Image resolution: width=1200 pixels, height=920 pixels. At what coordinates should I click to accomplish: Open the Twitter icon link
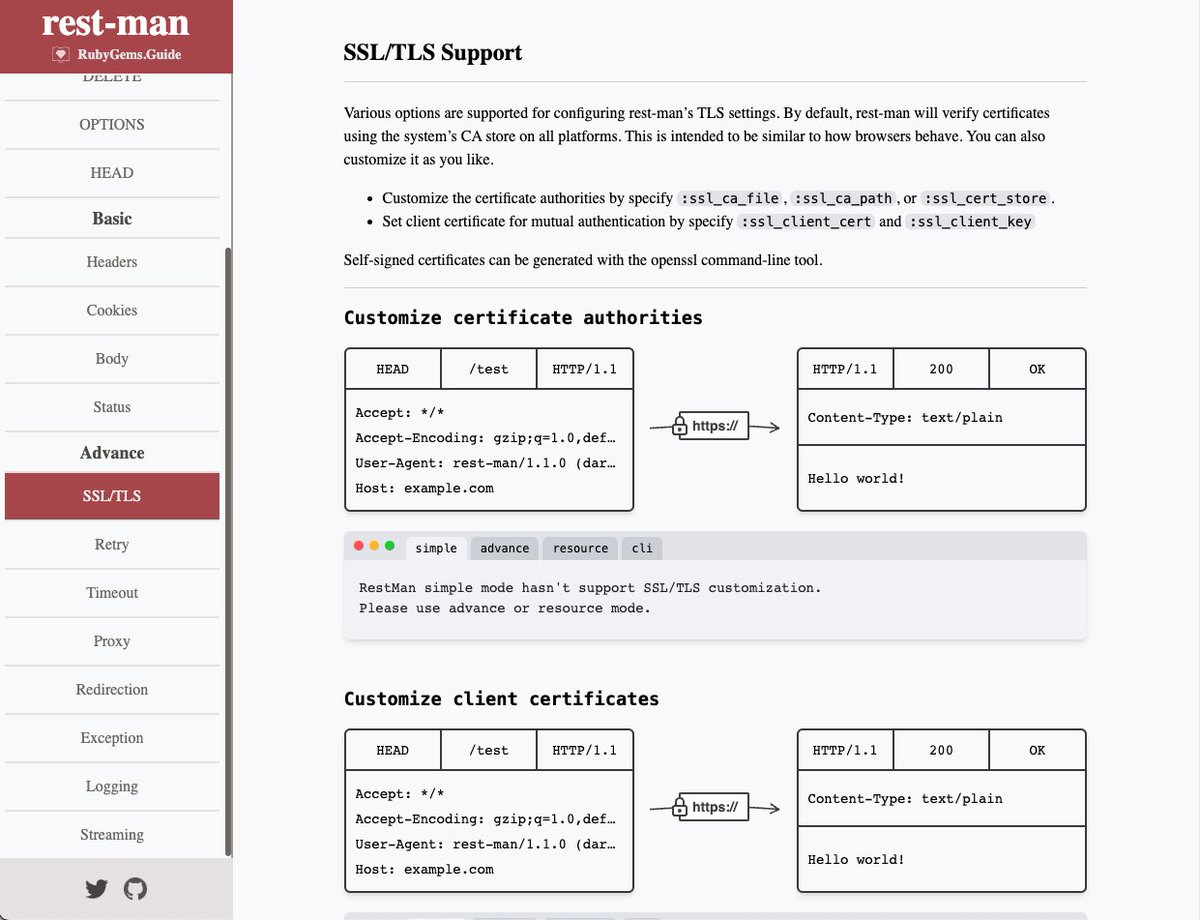(x=97, y=888)
